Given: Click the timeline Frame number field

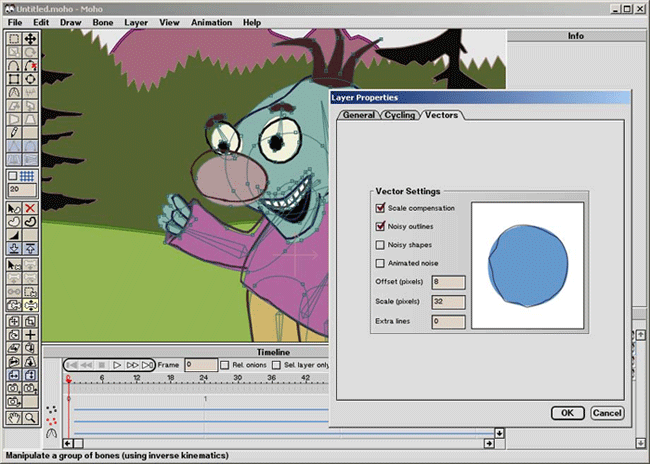Looking at the screenshot, I should click(x=201, y=365).
